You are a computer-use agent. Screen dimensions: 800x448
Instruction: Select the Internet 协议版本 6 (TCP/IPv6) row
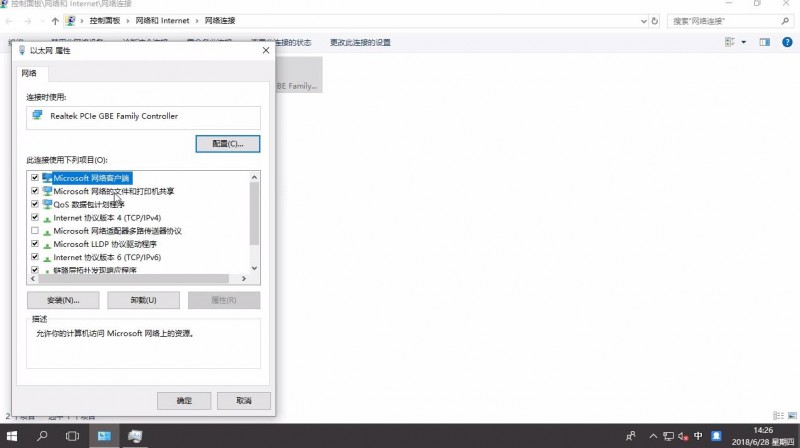pos(107,257)
